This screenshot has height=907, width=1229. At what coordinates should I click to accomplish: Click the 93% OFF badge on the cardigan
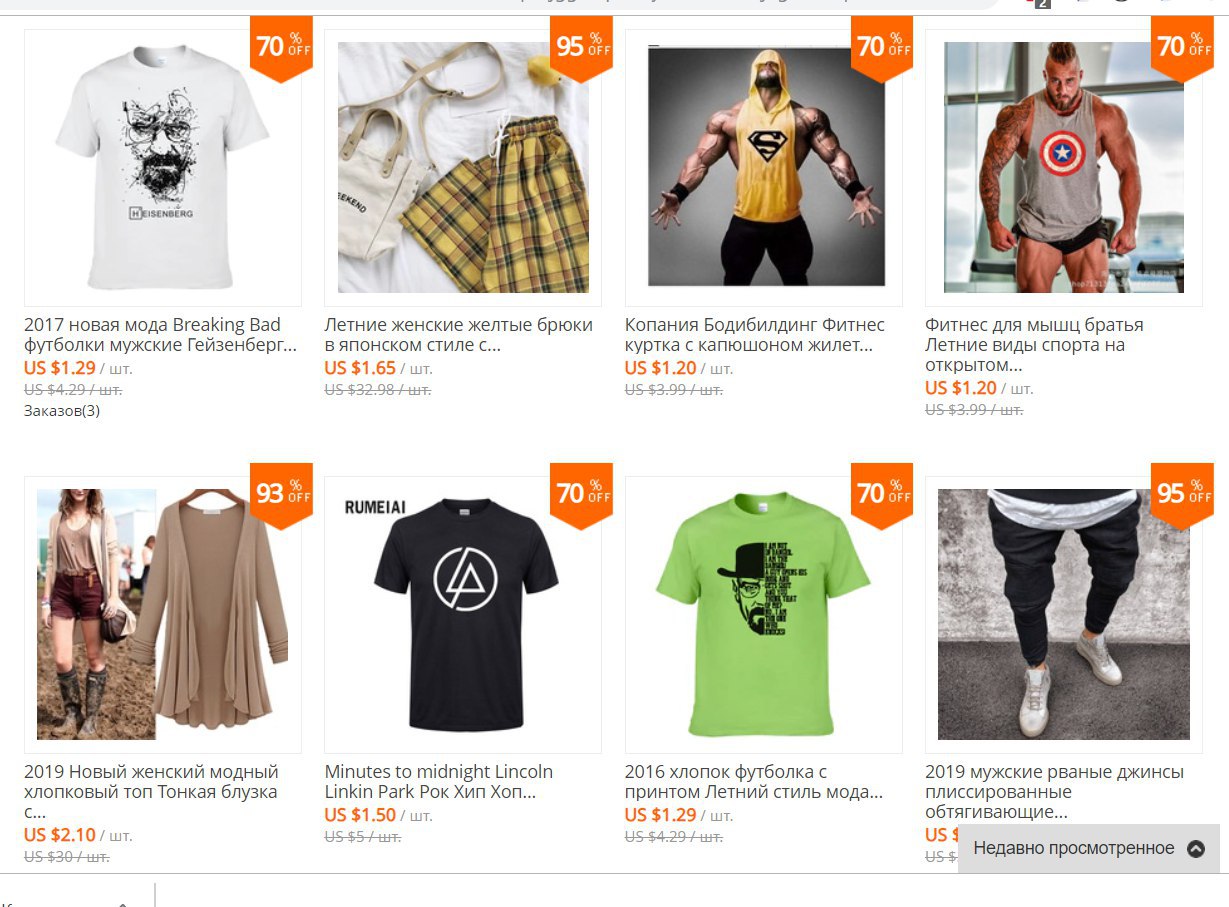coord(281,495)
